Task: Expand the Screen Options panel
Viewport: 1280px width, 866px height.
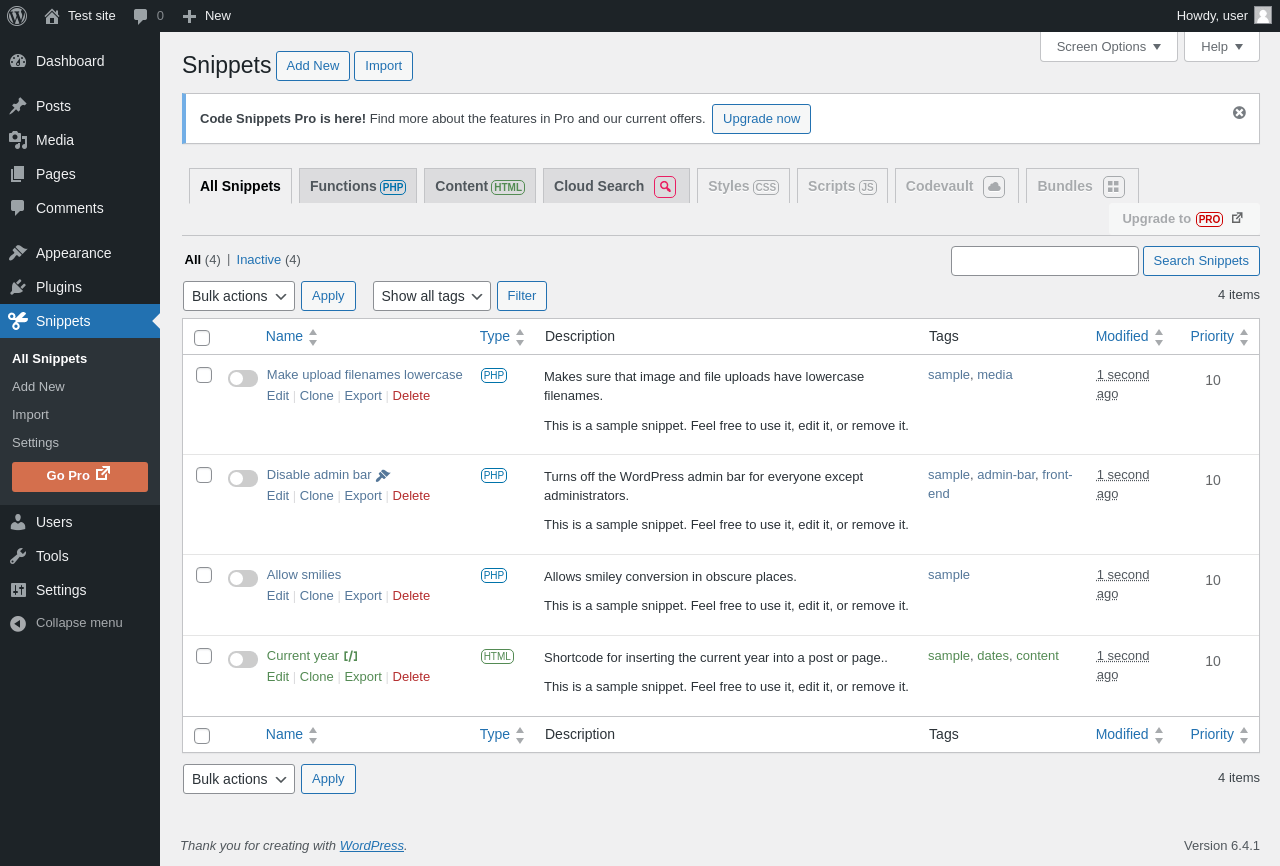Action: (x=1108, y=46)
